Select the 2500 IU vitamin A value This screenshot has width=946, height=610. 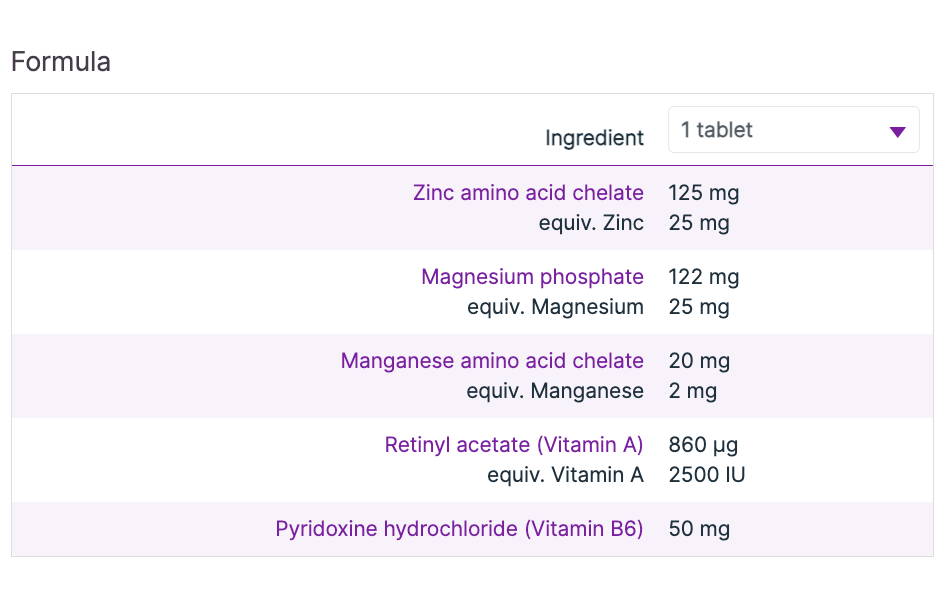pyautogui.click(x=707, y=475)
